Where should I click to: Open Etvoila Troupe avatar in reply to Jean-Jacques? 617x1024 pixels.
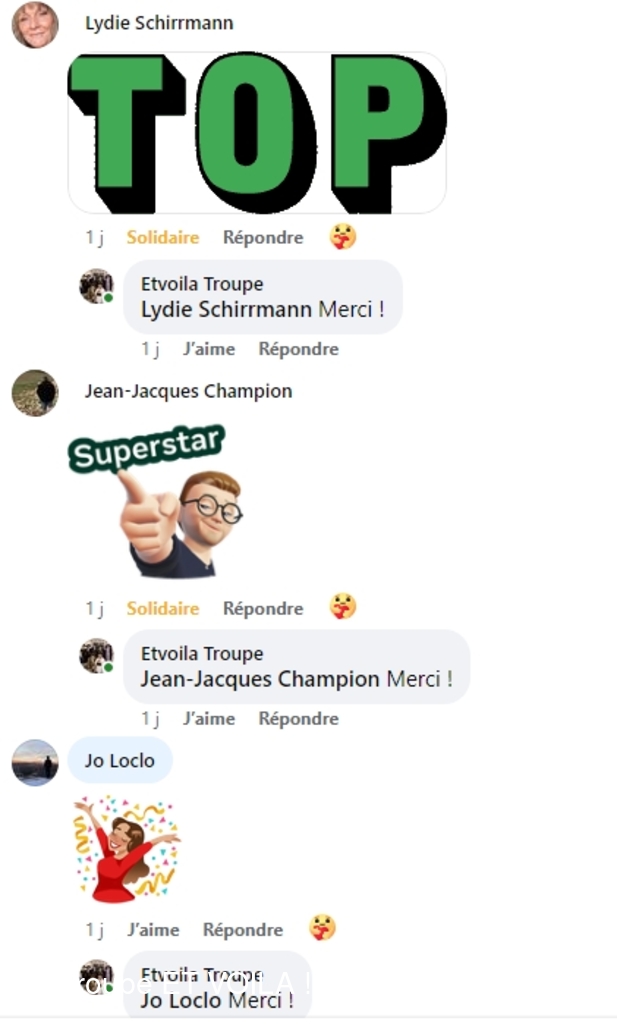point(97,656)
